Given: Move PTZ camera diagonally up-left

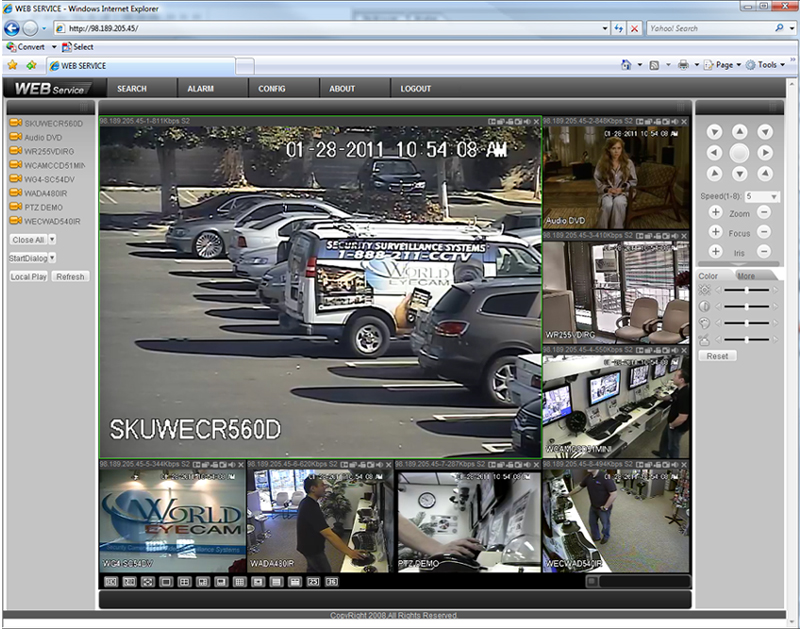Looking at the screenshot, I should pos(714,132).
